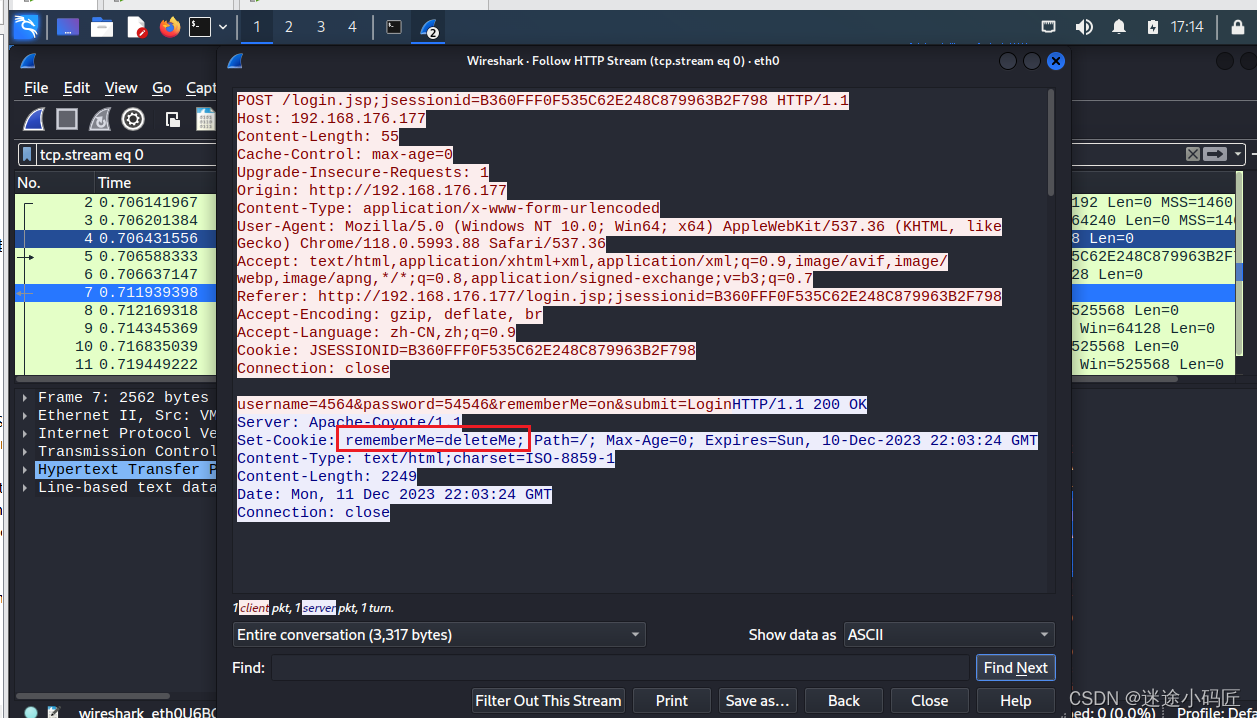Viewport: 1257px width, 718px height.
Task: Expand the Frame 7 tree node
Action: (25, 397)
